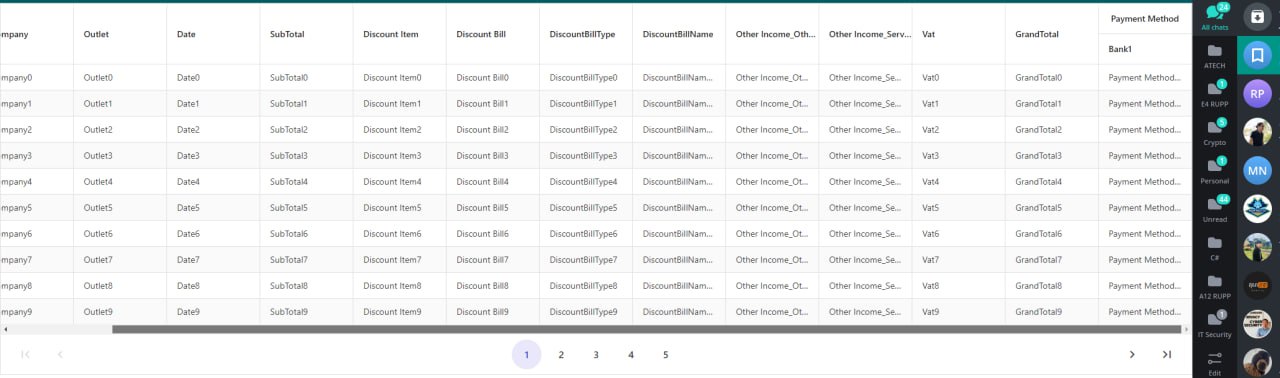Open the RP avatar chat

(x=1257, y=93)
